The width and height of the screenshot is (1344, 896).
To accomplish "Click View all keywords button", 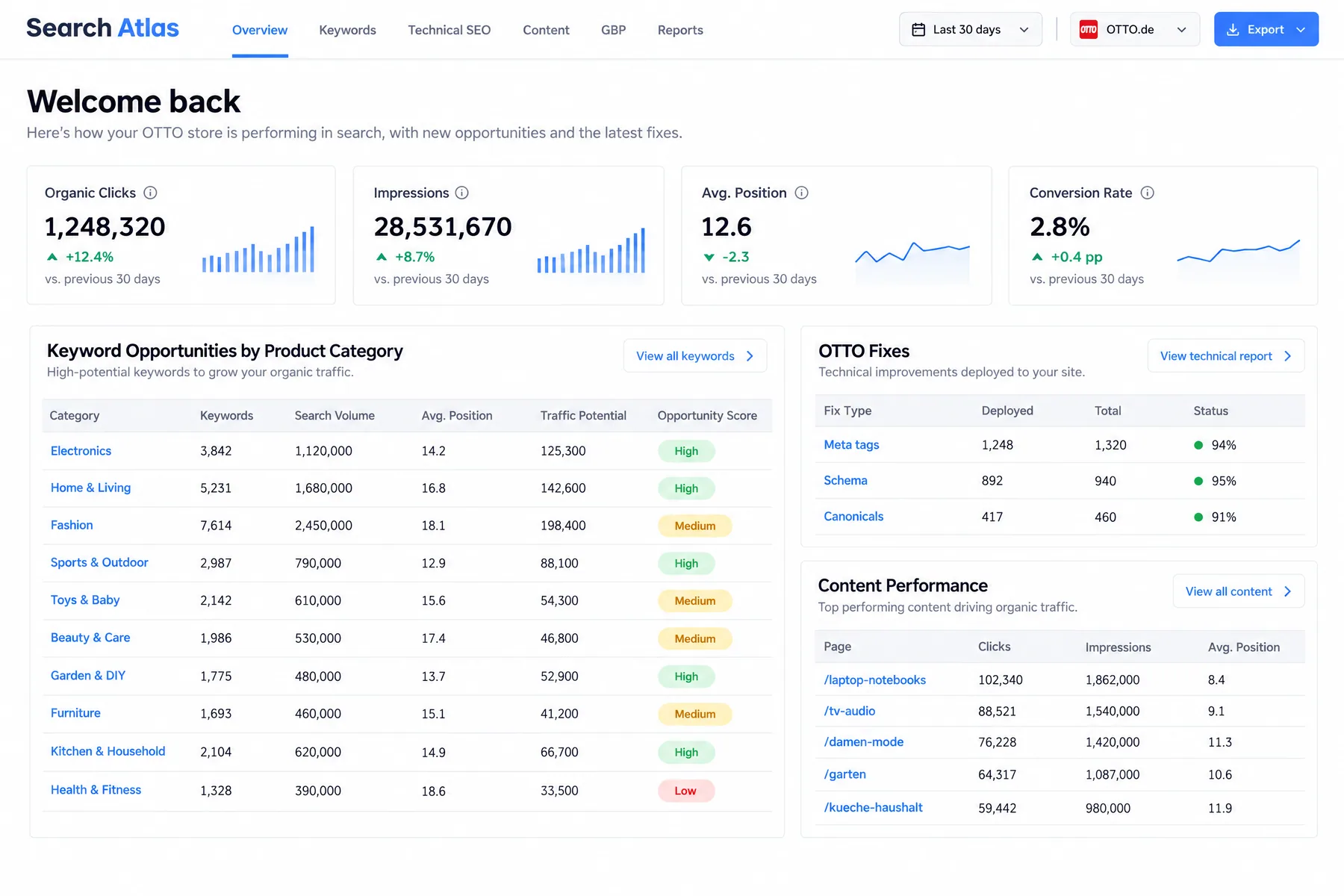I will point(695,356).
